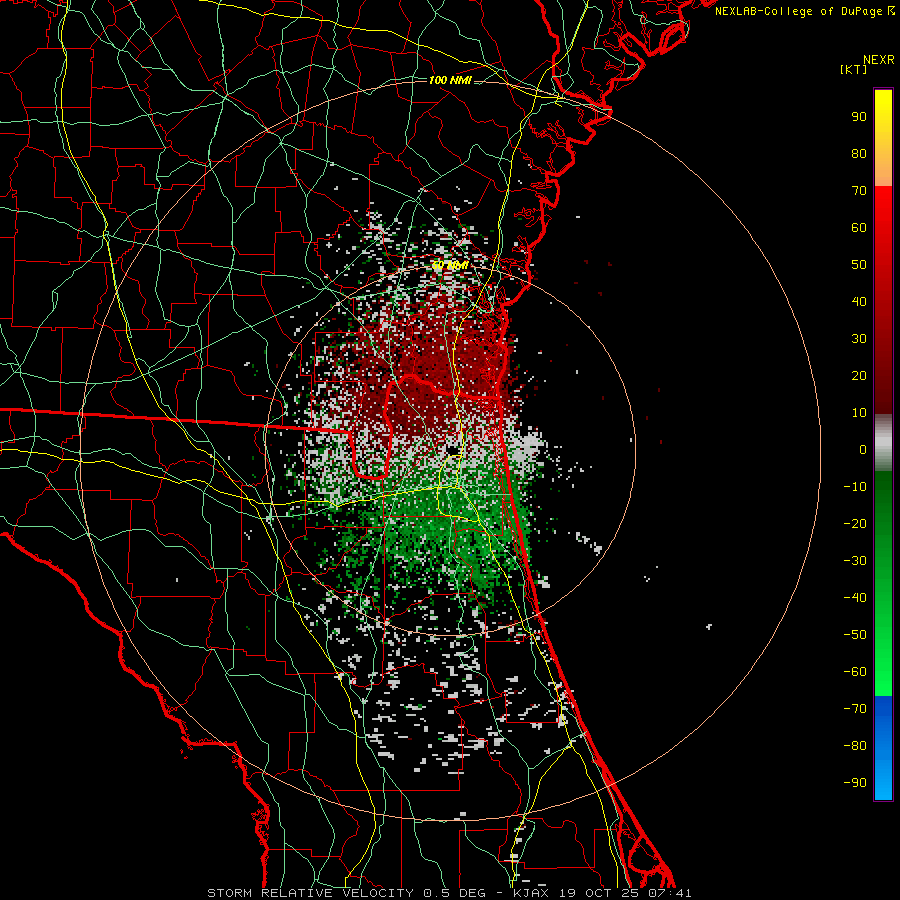Click the 0.5 DEG elevation text
The height and width of the screenshot is (900, 900).
coord(455,893)
